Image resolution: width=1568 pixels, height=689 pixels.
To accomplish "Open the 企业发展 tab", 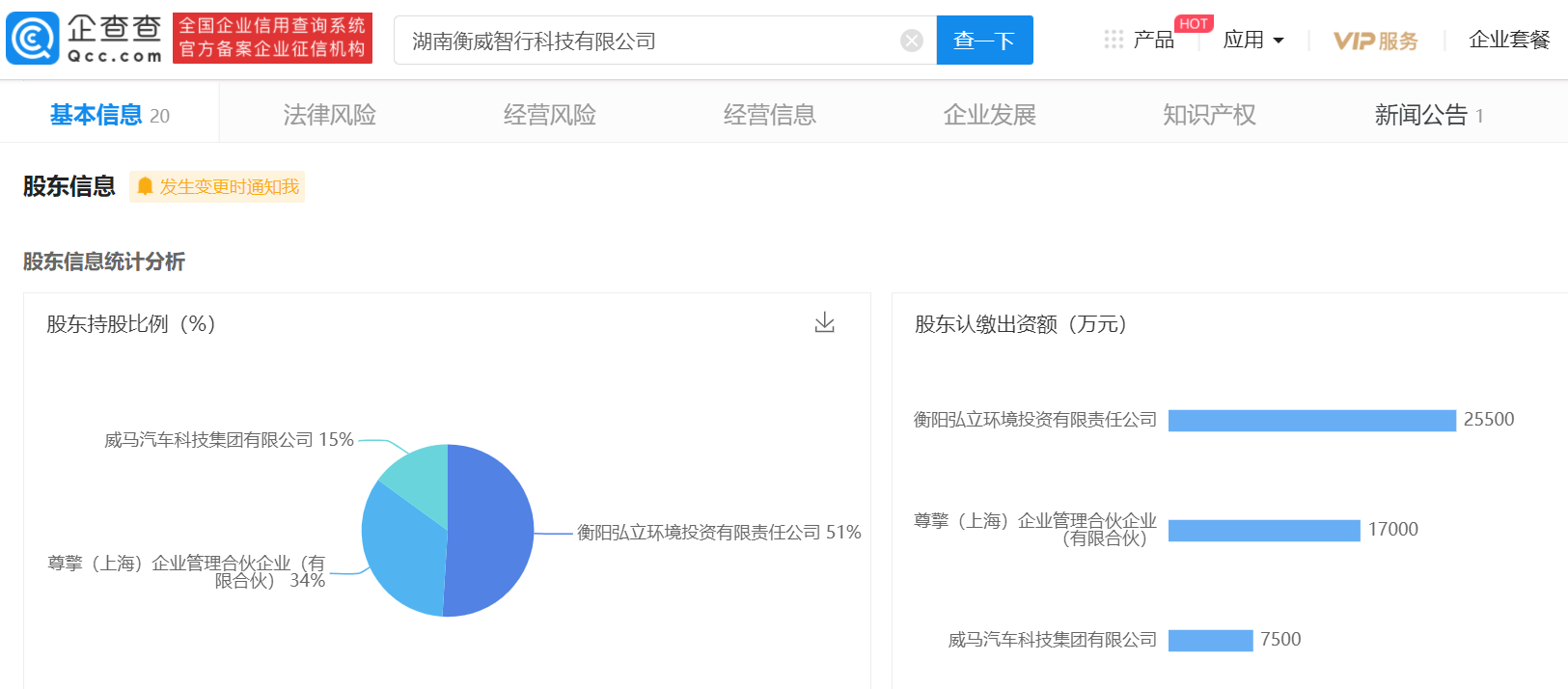I will (990, 115).
